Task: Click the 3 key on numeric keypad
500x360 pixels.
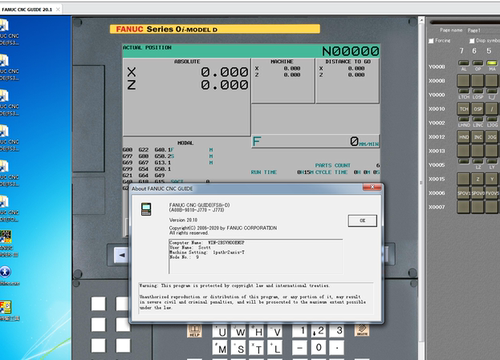Action: (337, 331)
